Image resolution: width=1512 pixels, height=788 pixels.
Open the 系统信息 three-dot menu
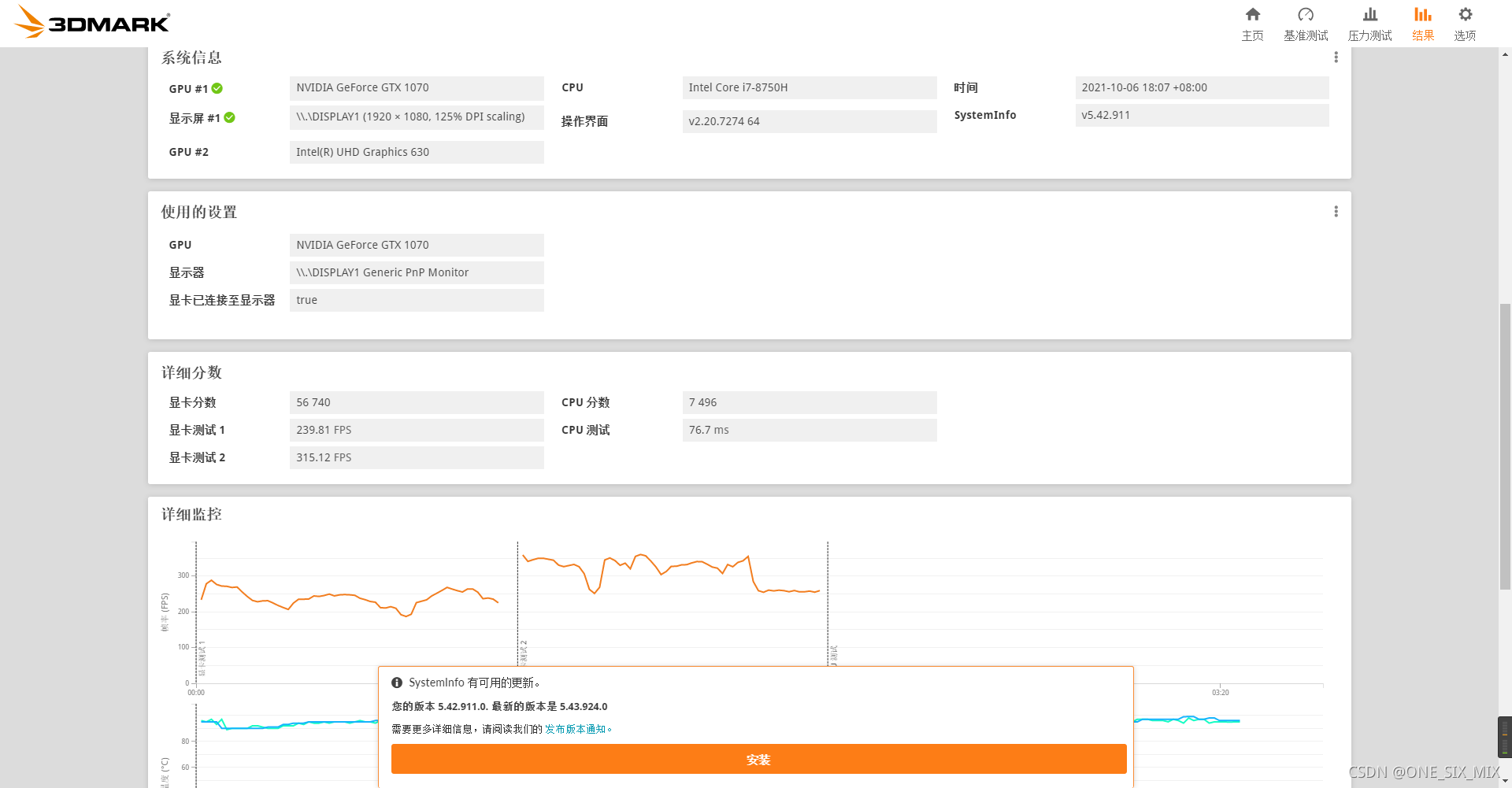click(1336, 57)
